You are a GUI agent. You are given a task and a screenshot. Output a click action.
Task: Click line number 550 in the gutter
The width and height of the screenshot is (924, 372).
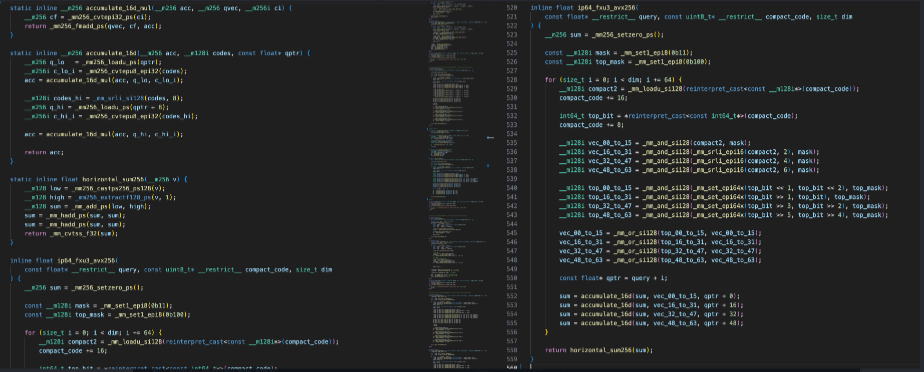512,278
